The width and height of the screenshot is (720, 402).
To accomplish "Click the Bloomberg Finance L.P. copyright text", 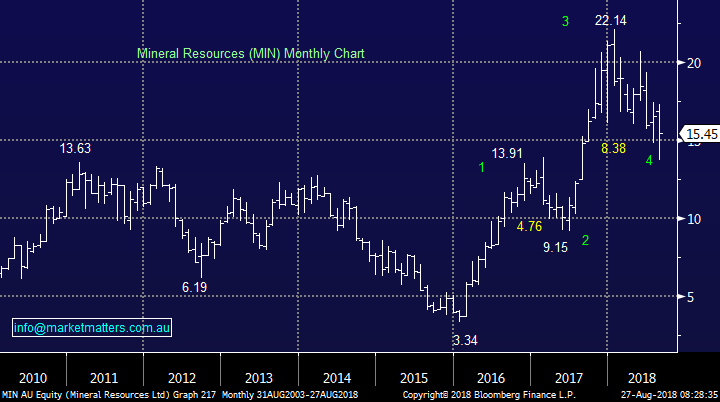I will [489, 395].
